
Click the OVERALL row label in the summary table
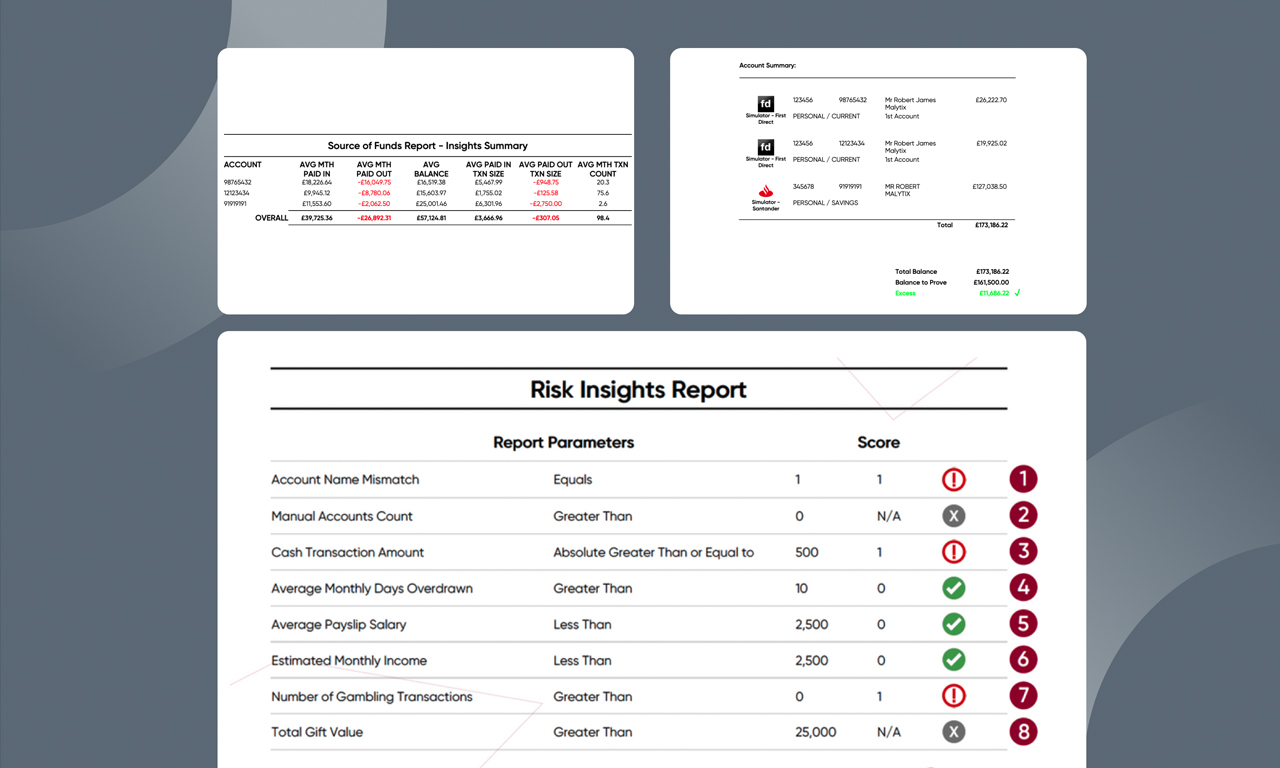point(271,217)
